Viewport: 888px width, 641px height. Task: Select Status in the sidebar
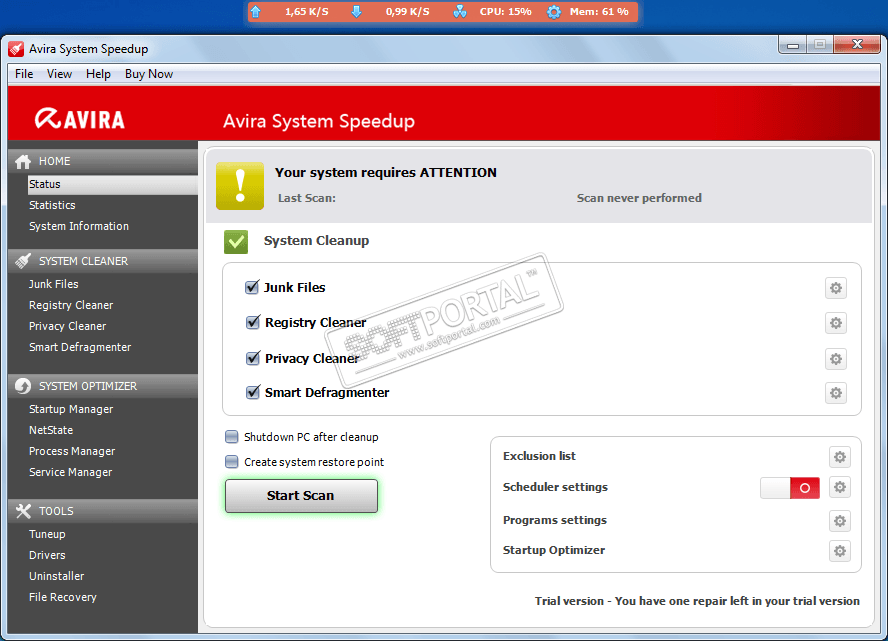coord(113,185)
